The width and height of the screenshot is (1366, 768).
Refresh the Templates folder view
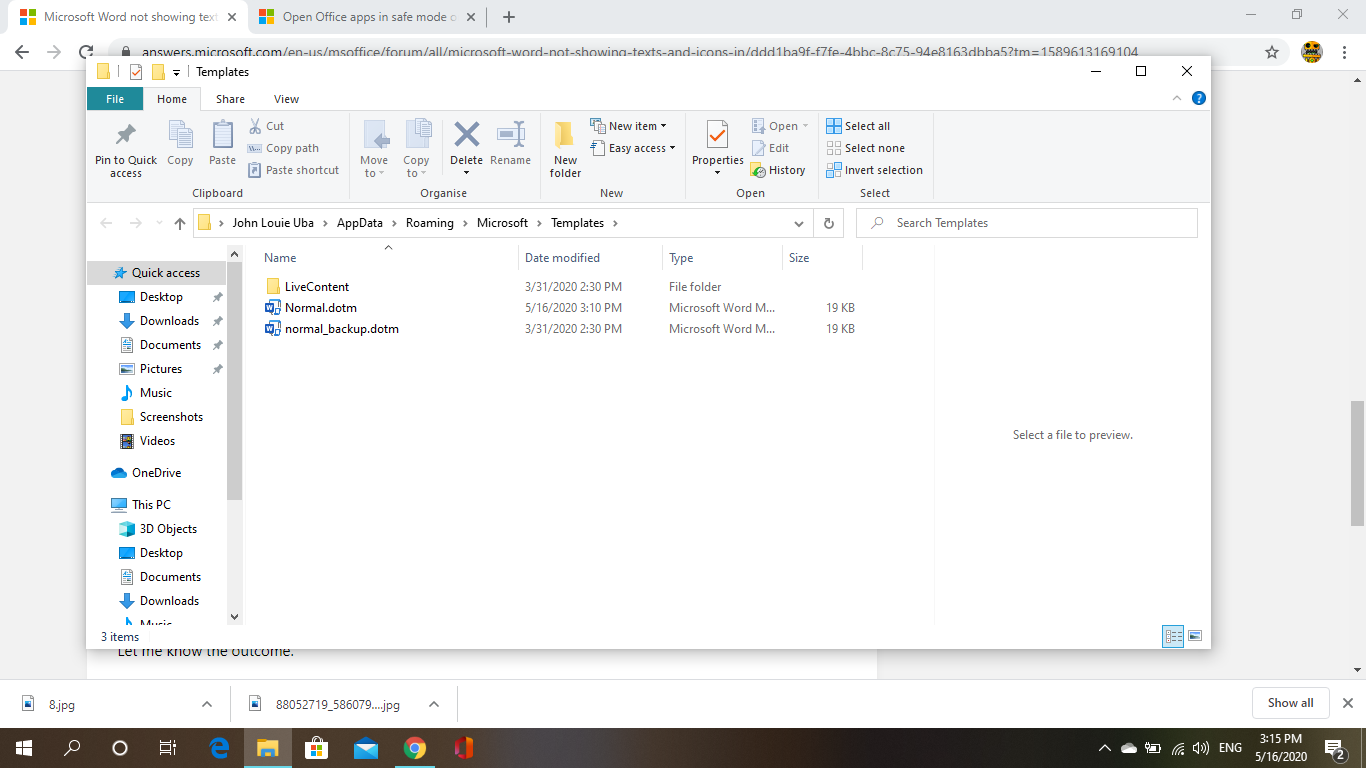tap(829, 223)
